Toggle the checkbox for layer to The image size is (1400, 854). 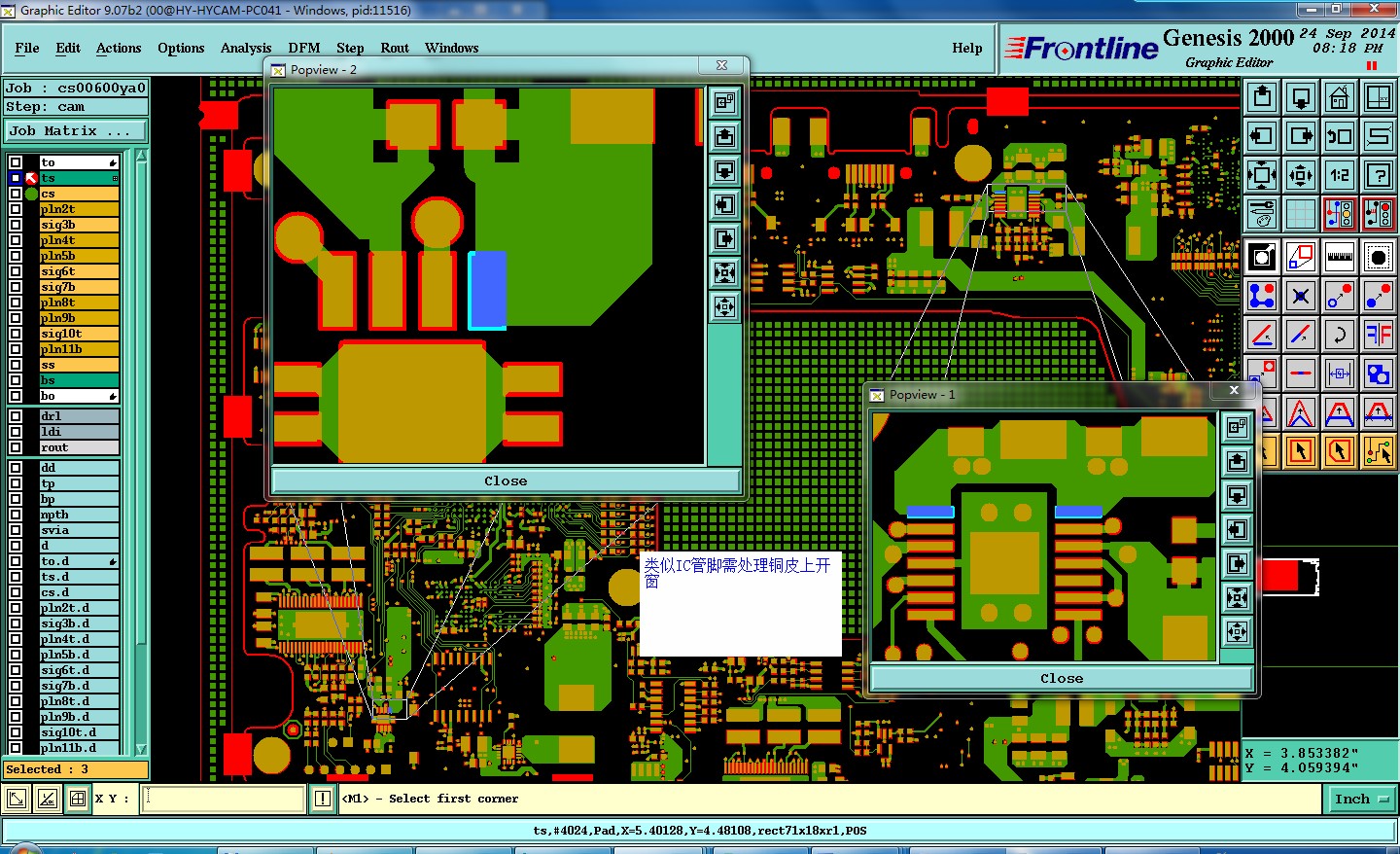(x=16, y=162)
